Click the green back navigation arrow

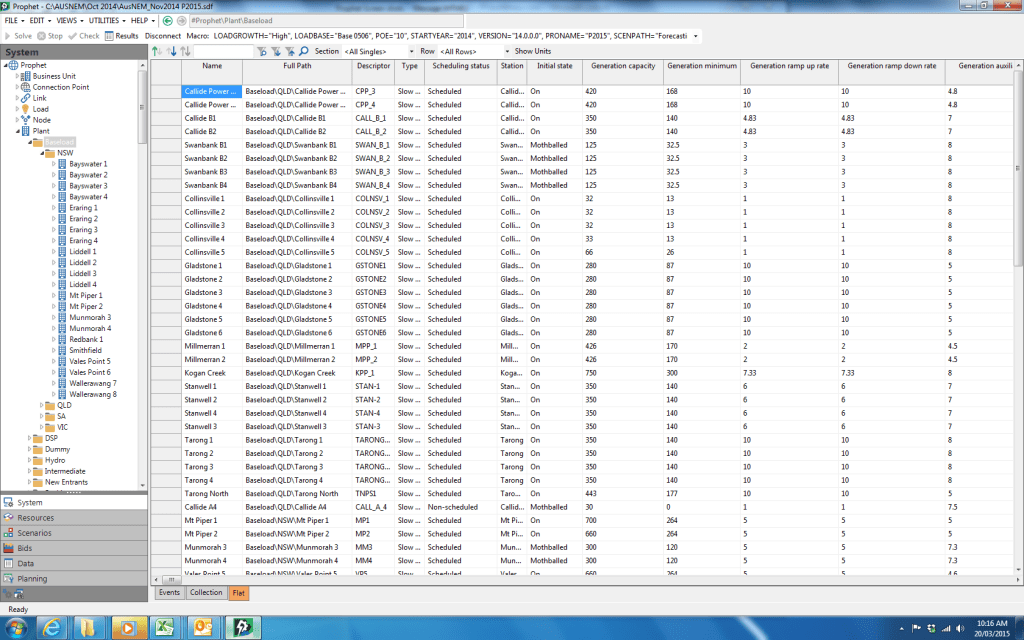(x=168, y=20)
